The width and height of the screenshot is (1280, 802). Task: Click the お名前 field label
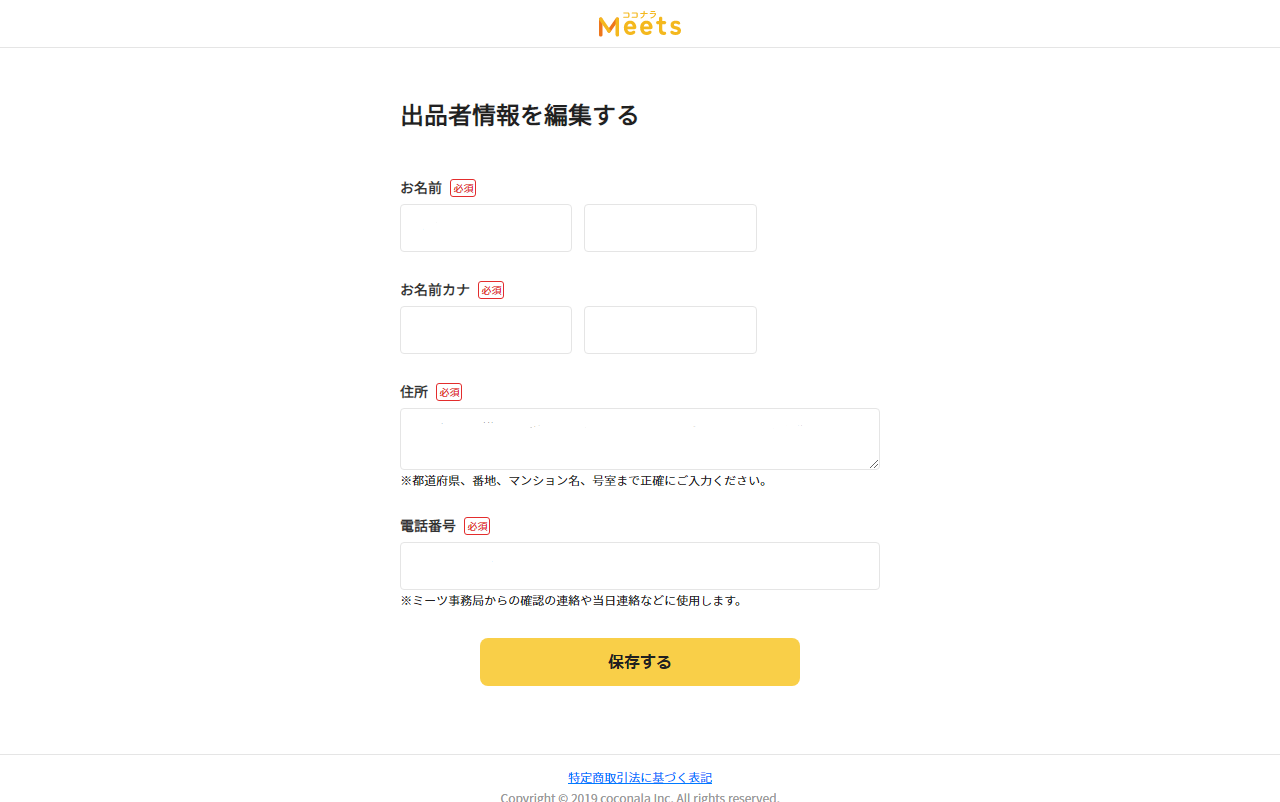point(421,188)
